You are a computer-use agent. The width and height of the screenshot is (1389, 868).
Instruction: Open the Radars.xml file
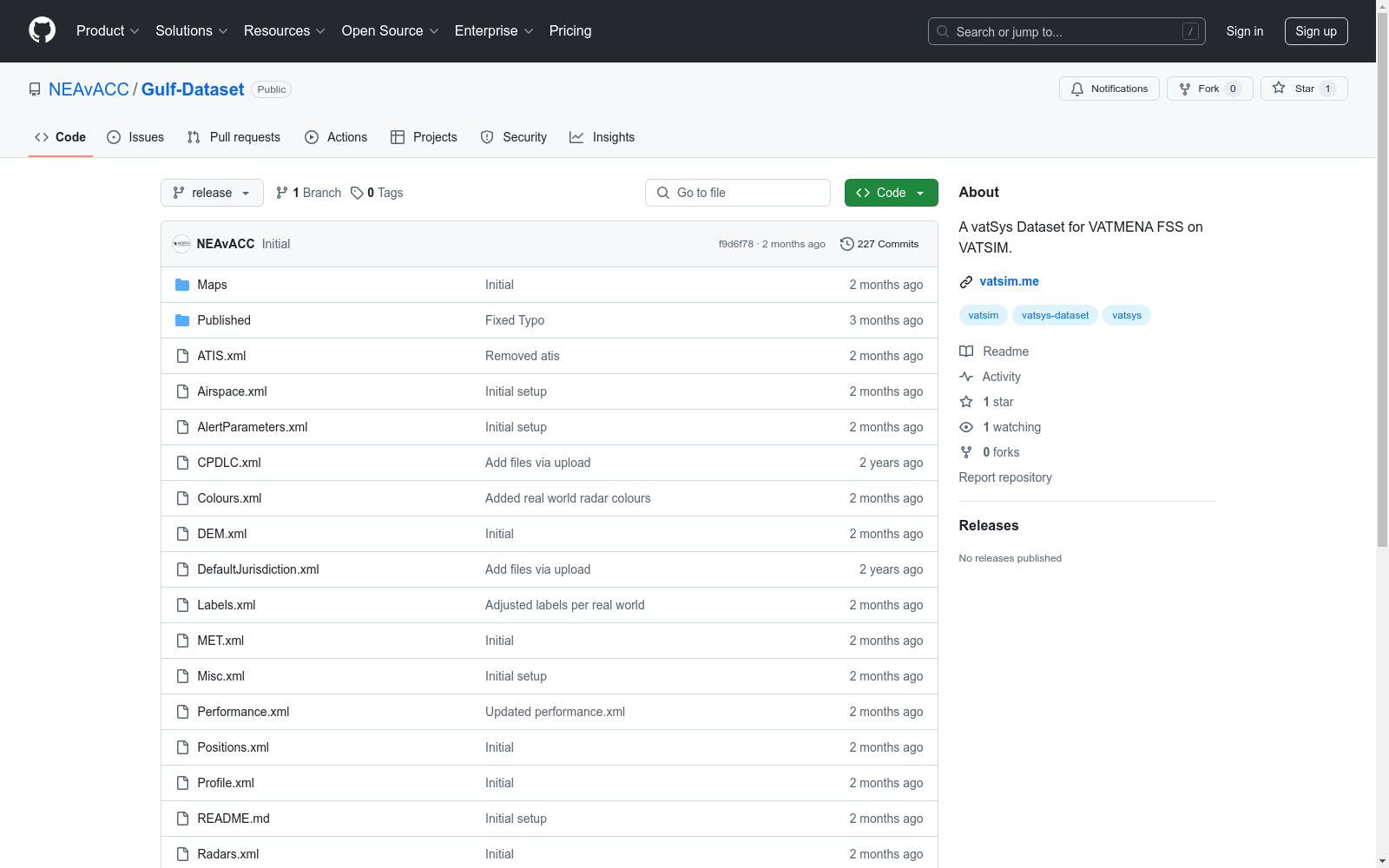click(228, 854)
